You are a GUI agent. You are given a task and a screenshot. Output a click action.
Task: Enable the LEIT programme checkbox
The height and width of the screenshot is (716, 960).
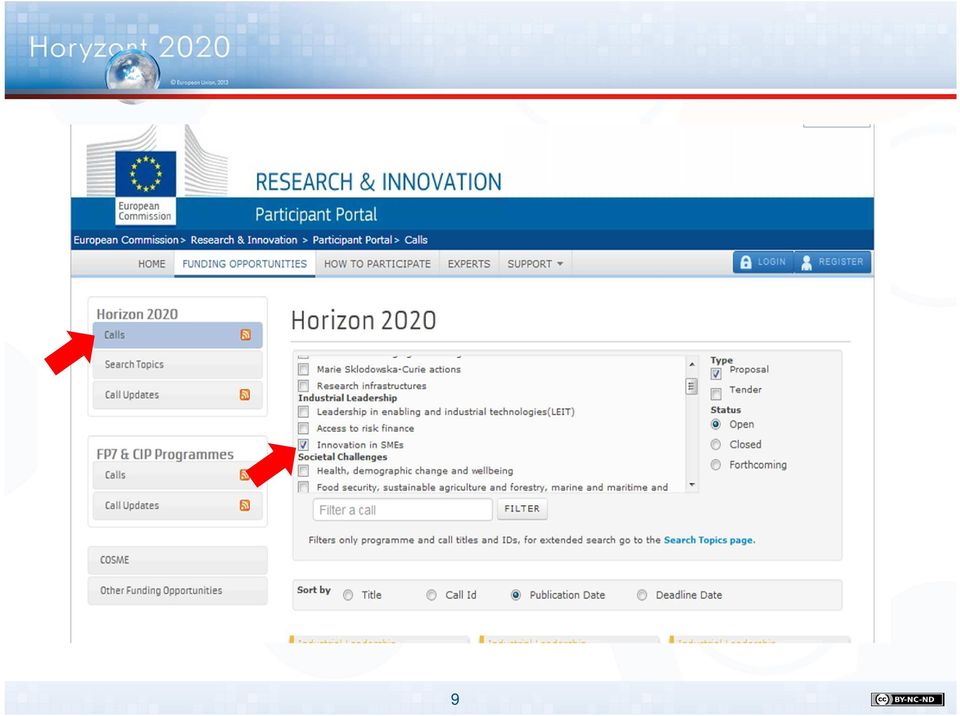tap(303, 412)
